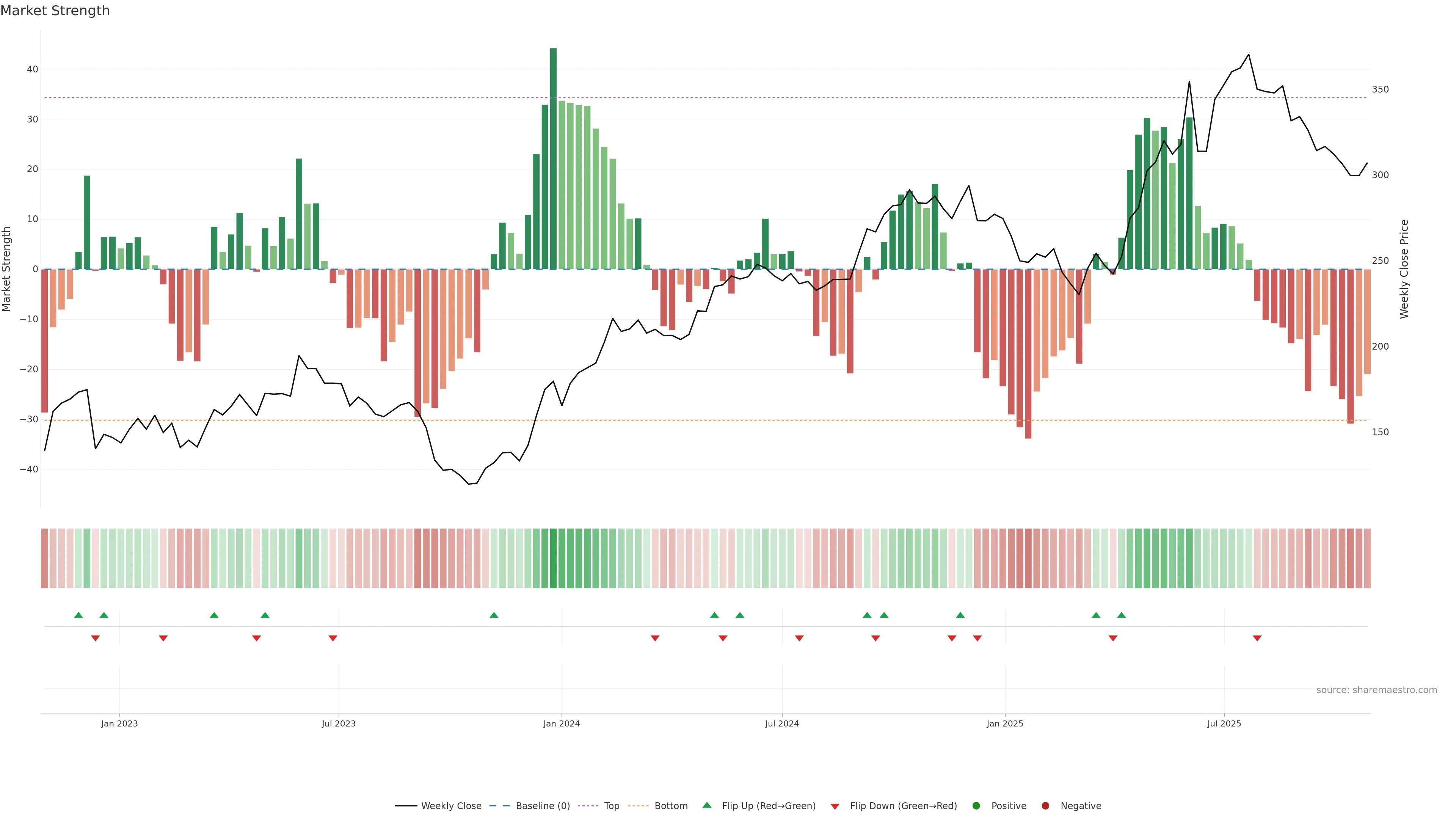Click the Jul 2025 x-axis label
The image size is (1456, 819).
tap(1224, 723)
